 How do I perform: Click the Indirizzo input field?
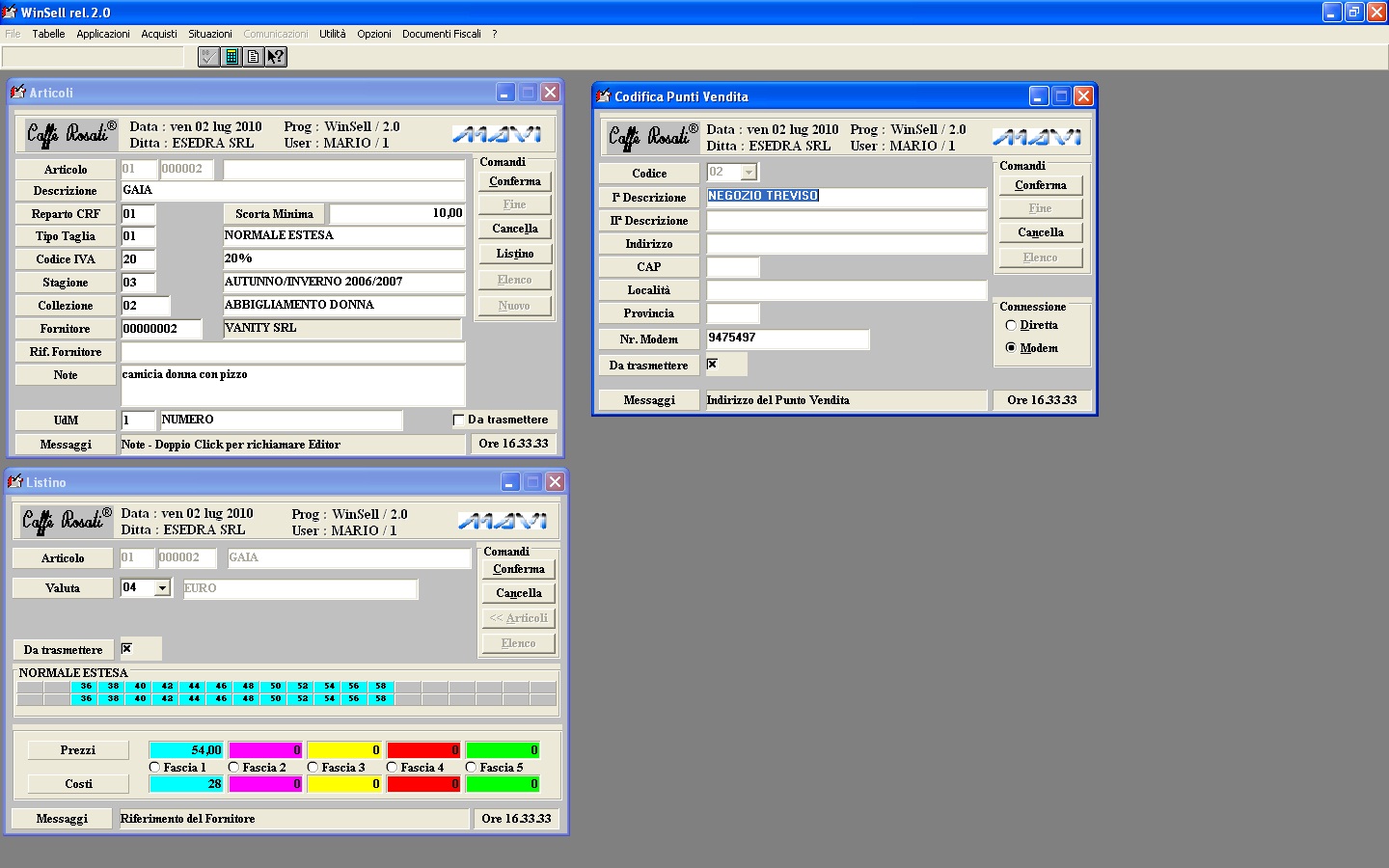(846, 244)
